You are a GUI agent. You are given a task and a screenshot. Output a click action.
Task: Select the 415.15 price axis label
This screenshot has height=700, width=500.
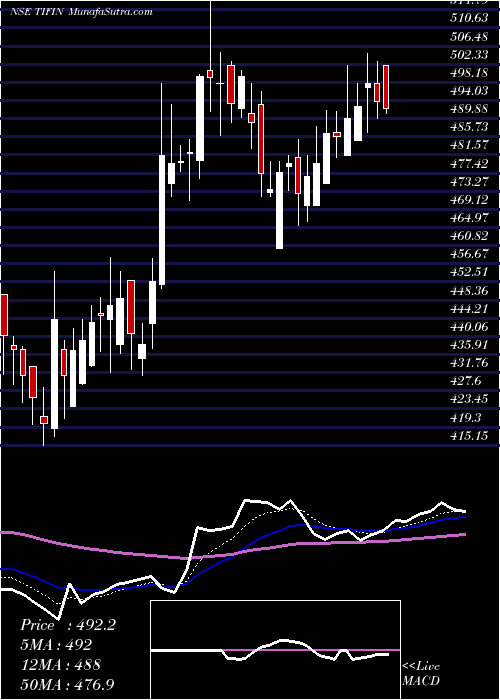pyautogui.click(x=469, y=436)
